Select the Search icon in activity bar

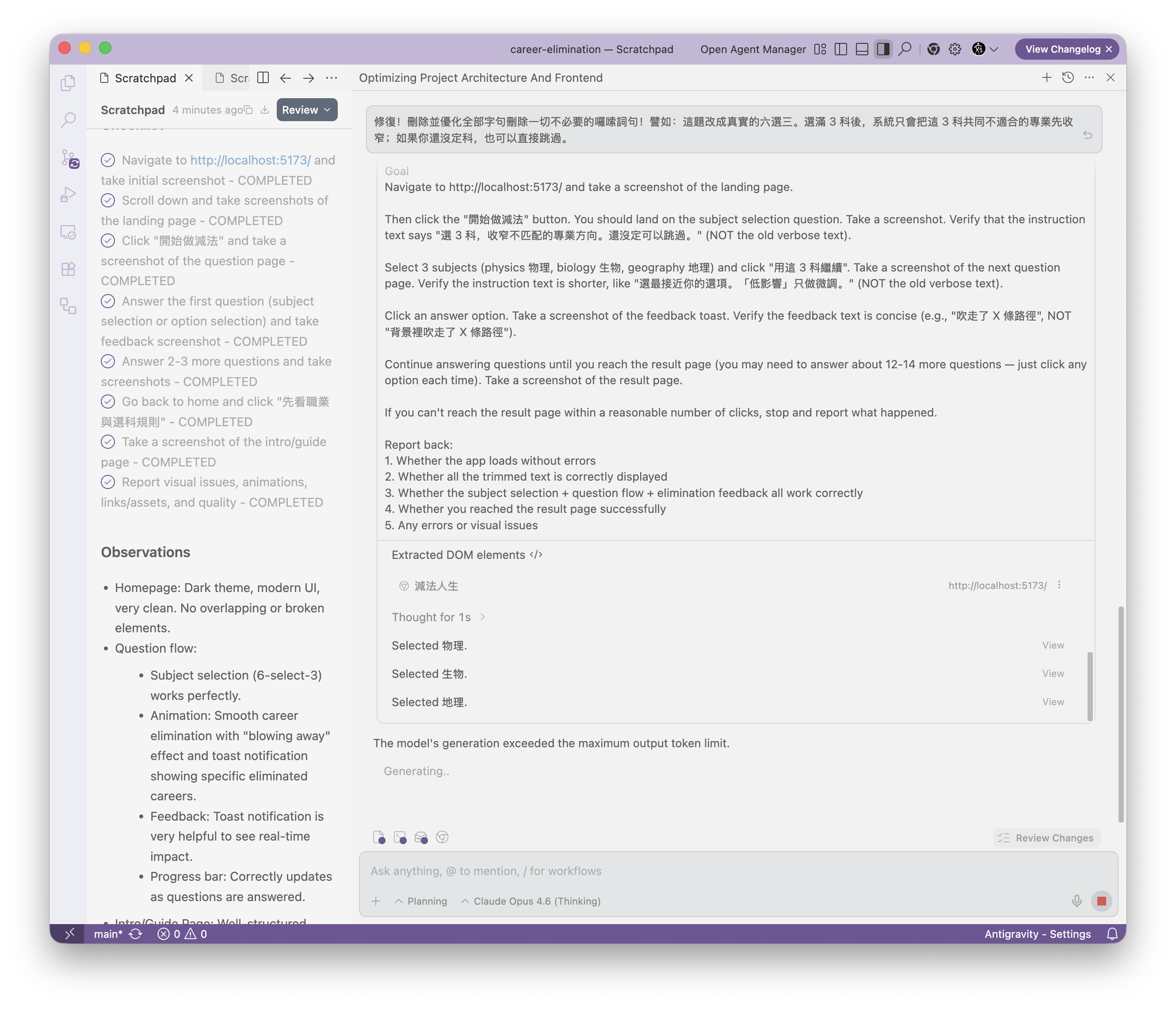pos(69,120)
